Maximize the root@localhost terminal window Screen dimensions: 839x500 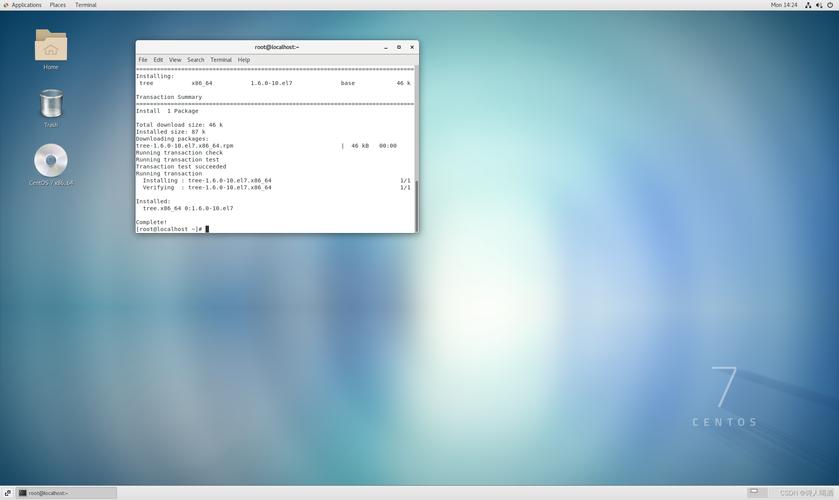pos(398,47)
